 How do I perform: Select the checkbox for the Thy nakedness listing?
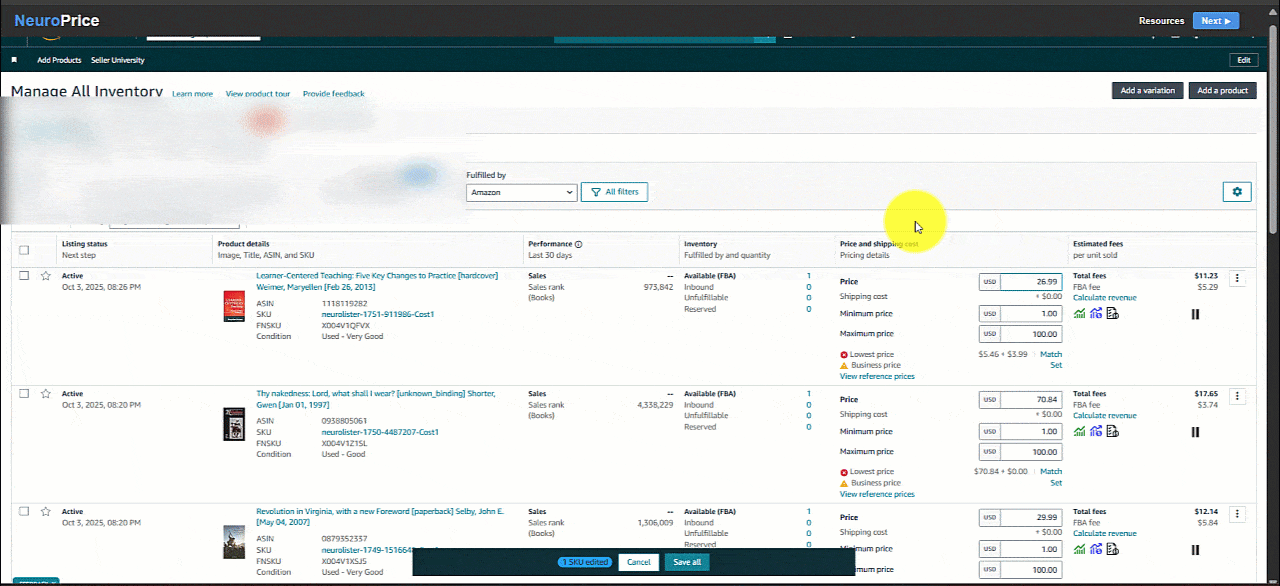pyautogui.click(x=24, y=394)
